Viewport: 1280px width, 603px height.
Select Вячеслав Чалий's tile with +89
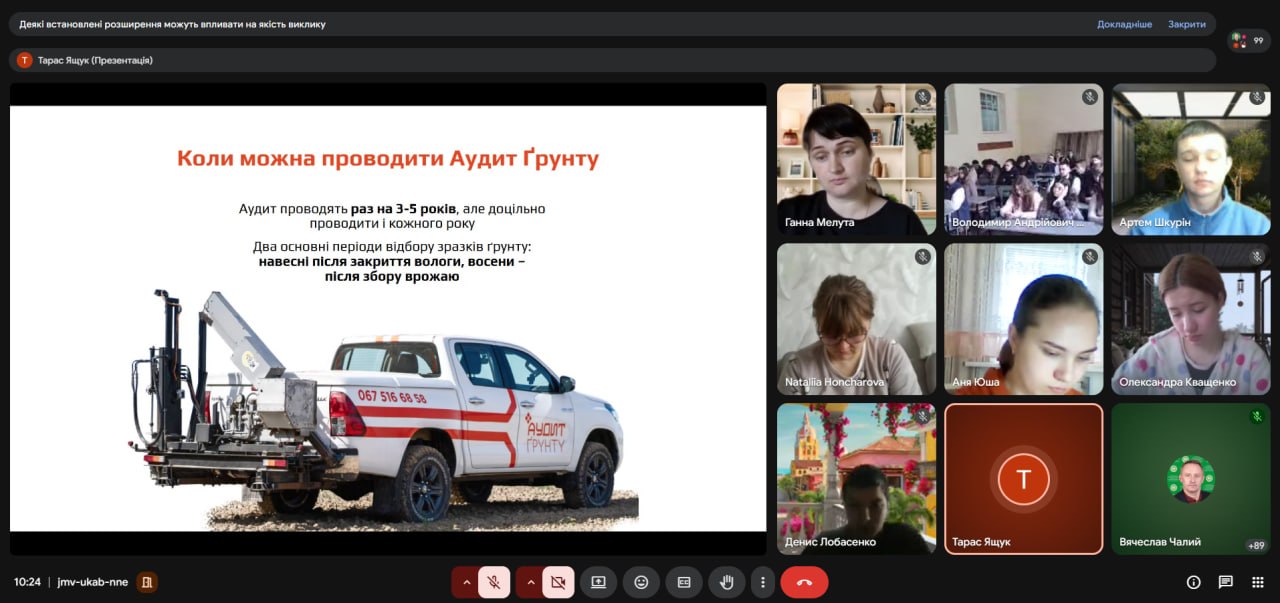(x=1190, y=478)
